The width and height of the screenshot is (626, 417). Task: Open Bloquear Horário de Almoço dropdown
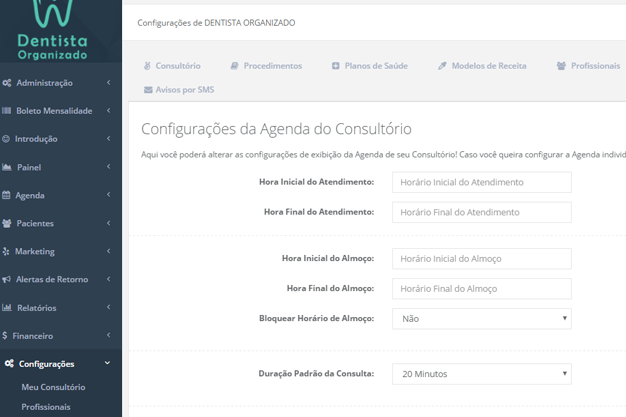click(482, 319)
